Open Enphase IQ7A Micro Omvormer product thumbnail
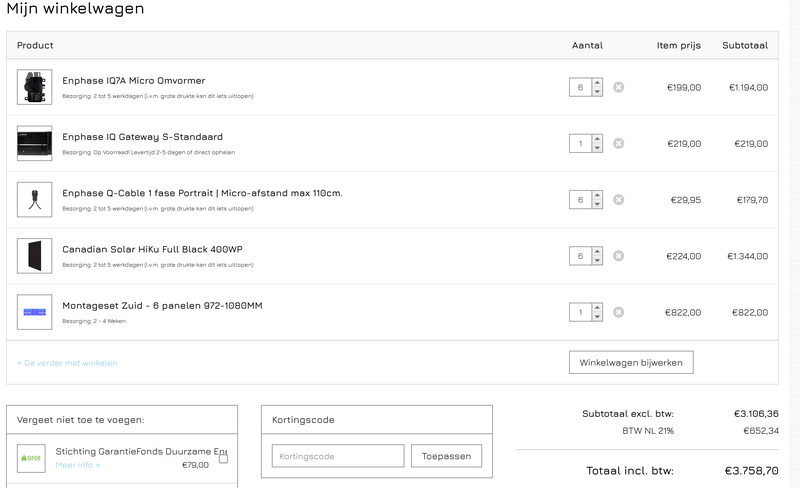 coord(34,87)
